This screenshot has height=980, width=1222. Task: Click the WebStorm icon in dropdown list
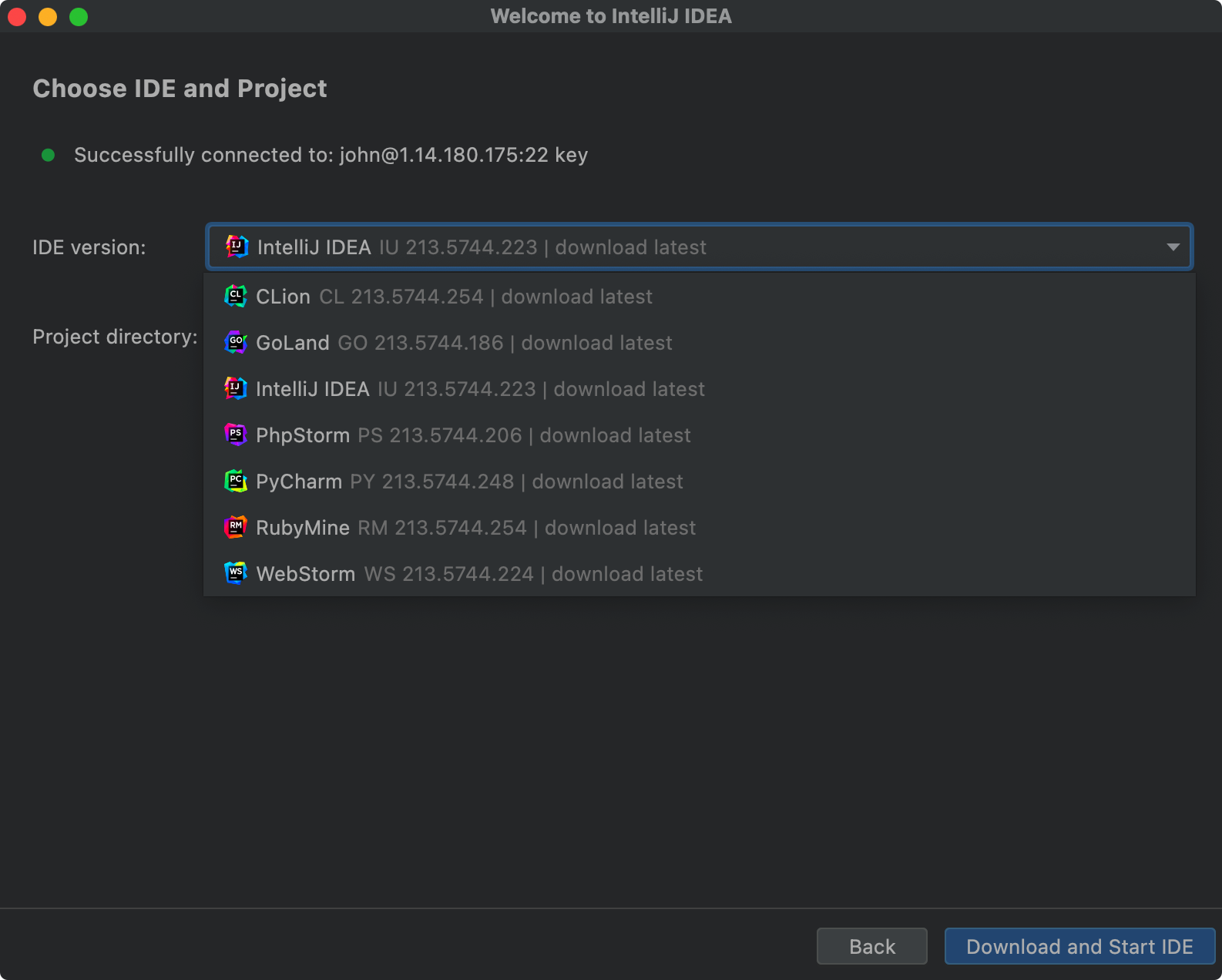coord(236,573)
